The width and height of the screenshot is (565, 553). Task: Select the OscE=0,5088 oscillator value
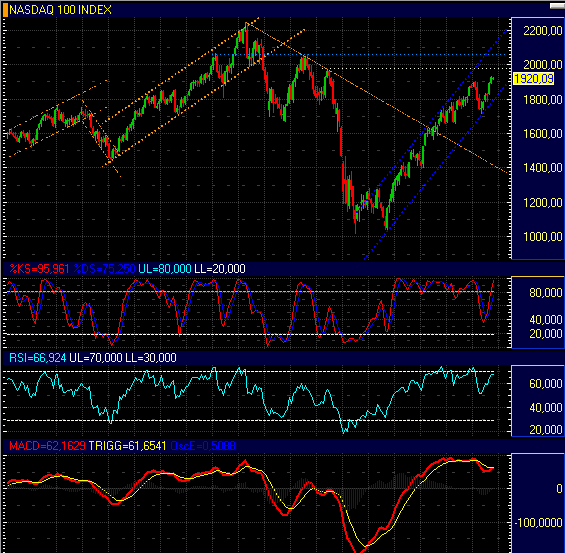(x=203, y=446)
